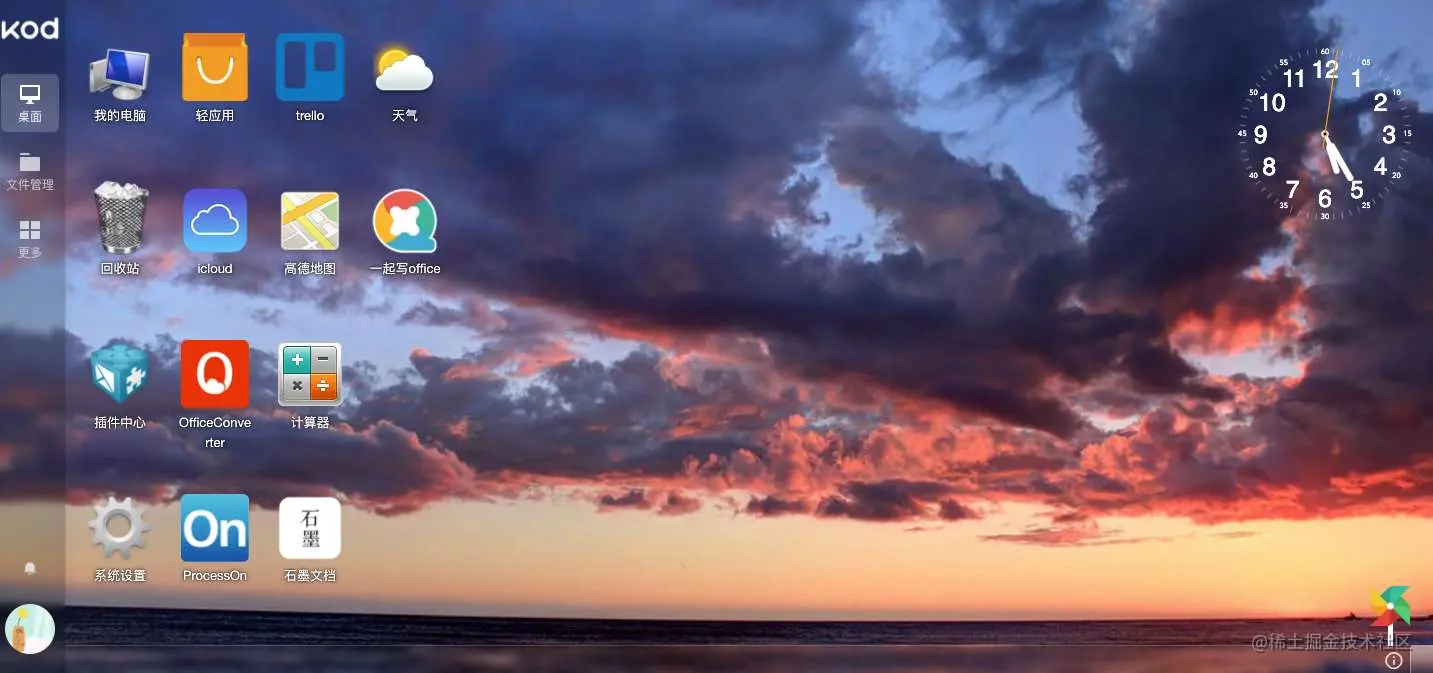Open the 轻应用 shopping bag icon
The height and width of the screenshot is (673, 1433).
215,67
